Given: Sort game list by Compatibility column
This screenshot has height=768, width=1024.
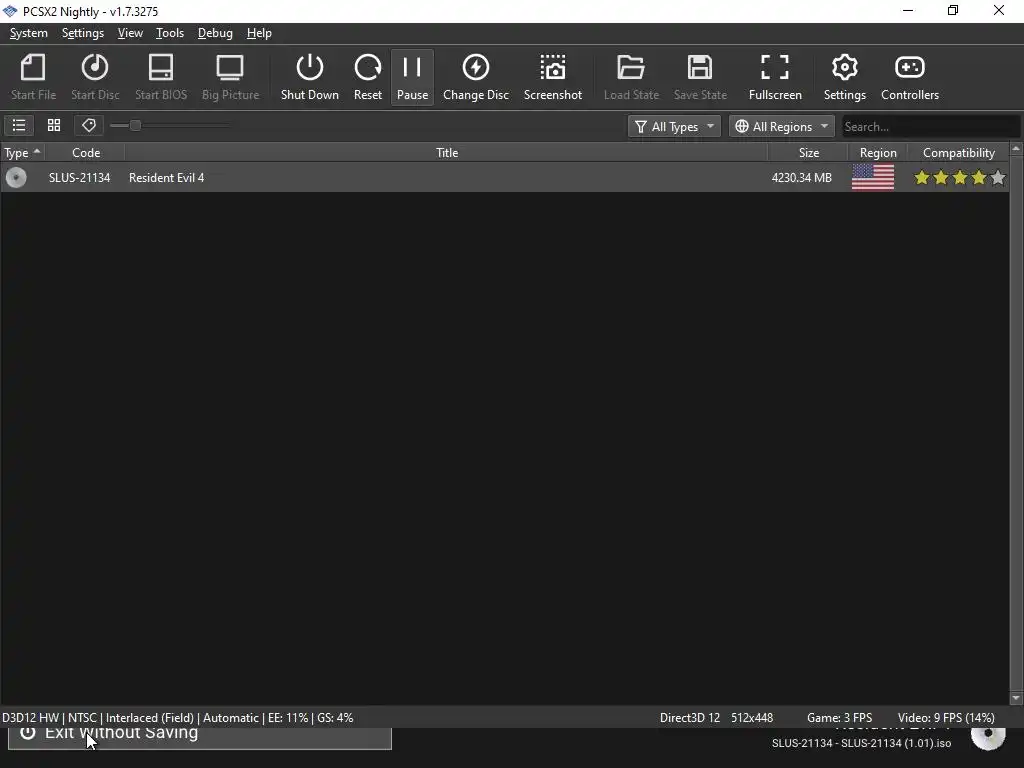Looking at the screenshot, I should click(959, 153).
